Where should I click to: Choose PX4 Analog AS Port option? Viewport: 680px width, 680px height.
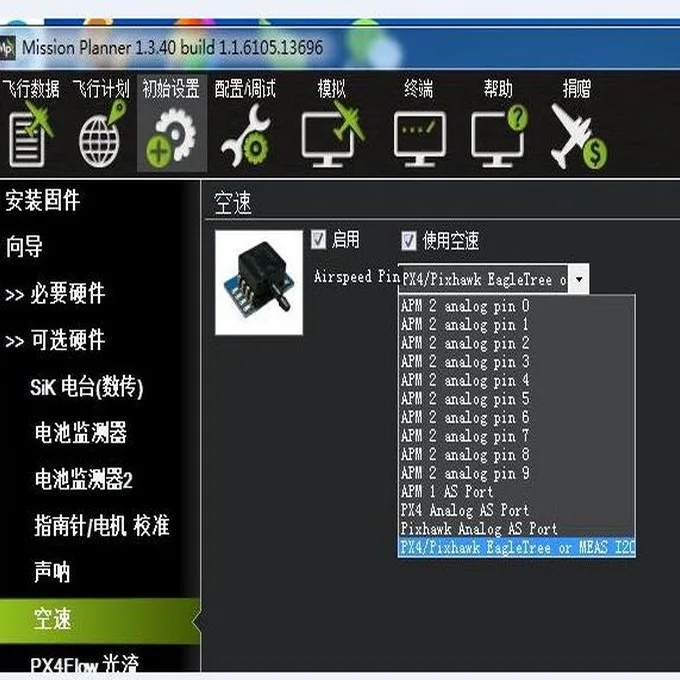point(517,510)
